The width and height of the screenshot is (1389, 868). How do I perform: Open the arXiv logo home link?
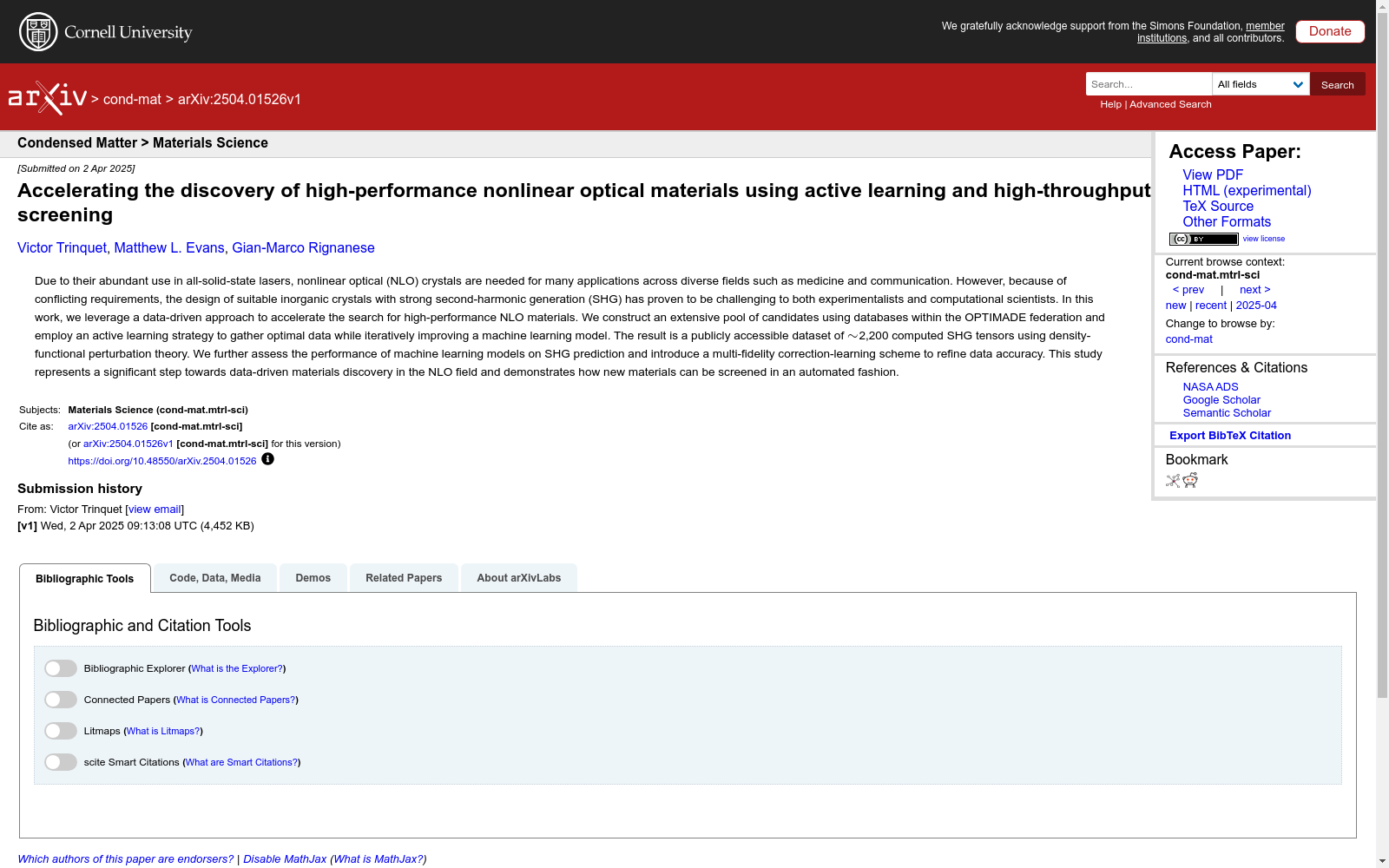pyautogui.click(x=48, y=98)
